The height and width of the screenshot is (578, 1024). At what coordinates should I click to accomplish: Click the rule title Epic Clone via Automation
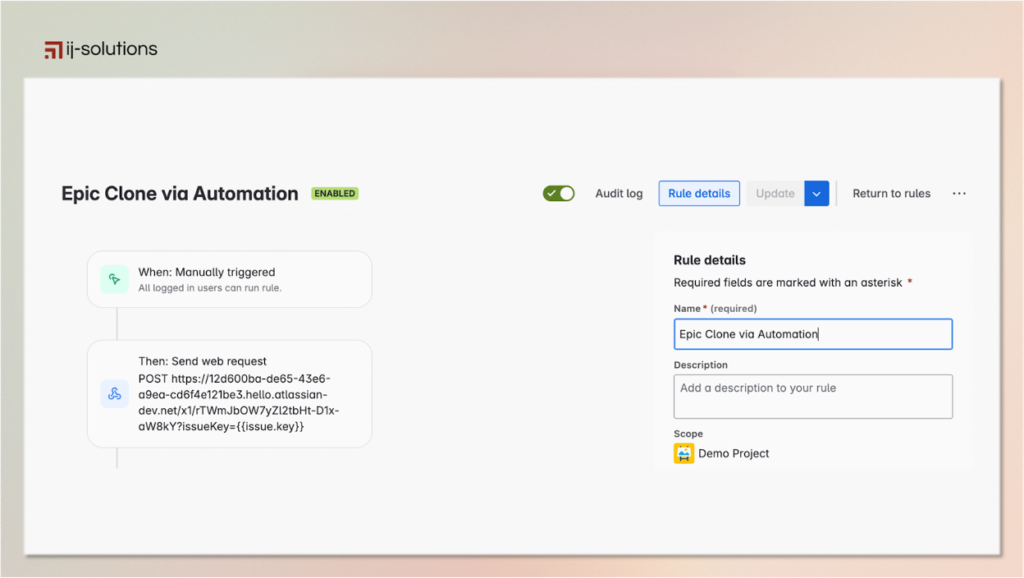[x=179, y=193]
